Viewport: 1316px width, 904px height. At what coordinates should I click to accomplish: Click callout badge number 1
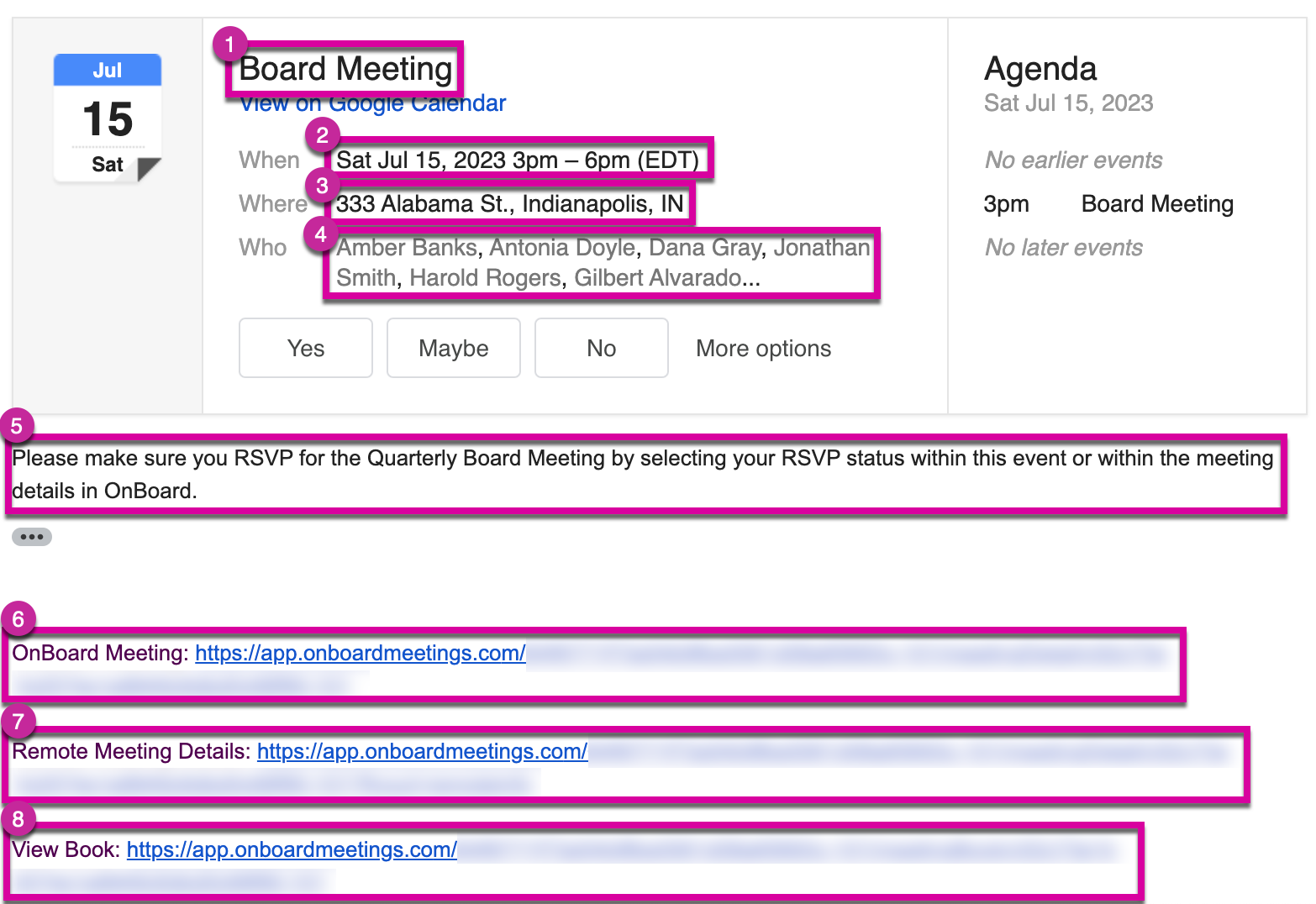pyautogui.click(x=229, y=45)
